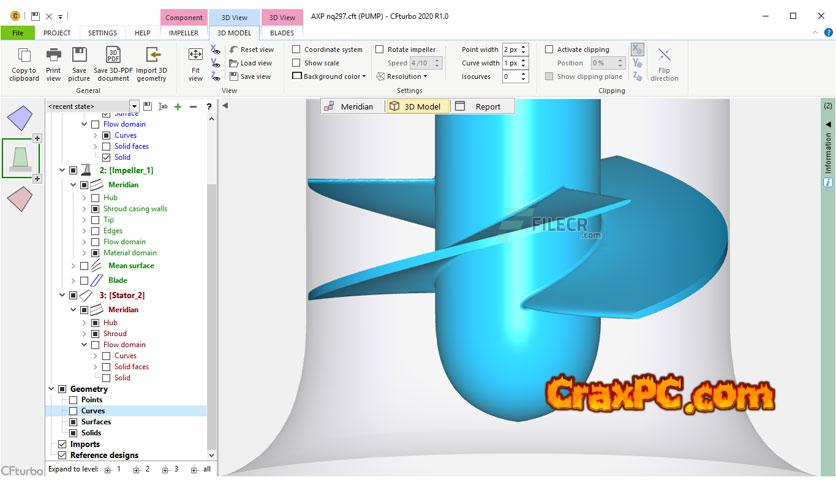The width and height of the screenshot is (836, 484).
Task: View along the X axis
Action: 215,50
